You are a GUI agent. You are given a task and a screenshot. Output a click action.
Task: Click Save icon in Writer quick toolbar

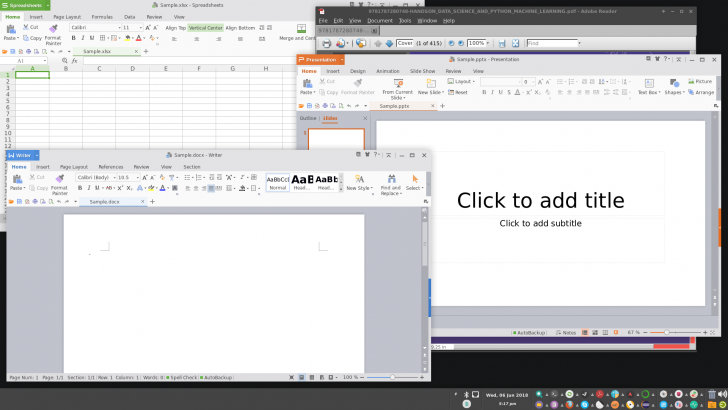coord(19,202)
